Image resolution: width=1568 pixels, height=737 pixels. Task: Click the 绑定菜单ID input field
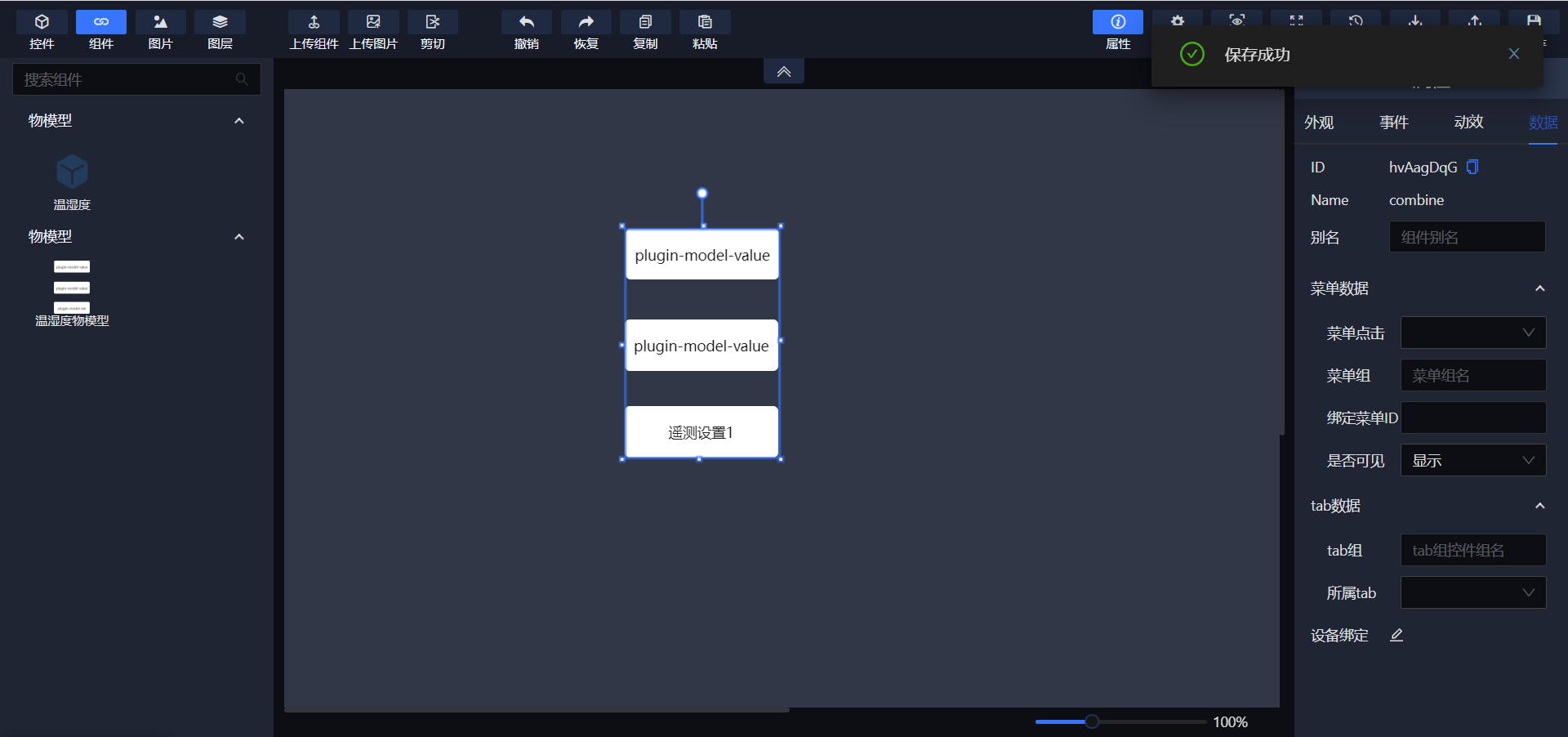tap(1473, 418)
